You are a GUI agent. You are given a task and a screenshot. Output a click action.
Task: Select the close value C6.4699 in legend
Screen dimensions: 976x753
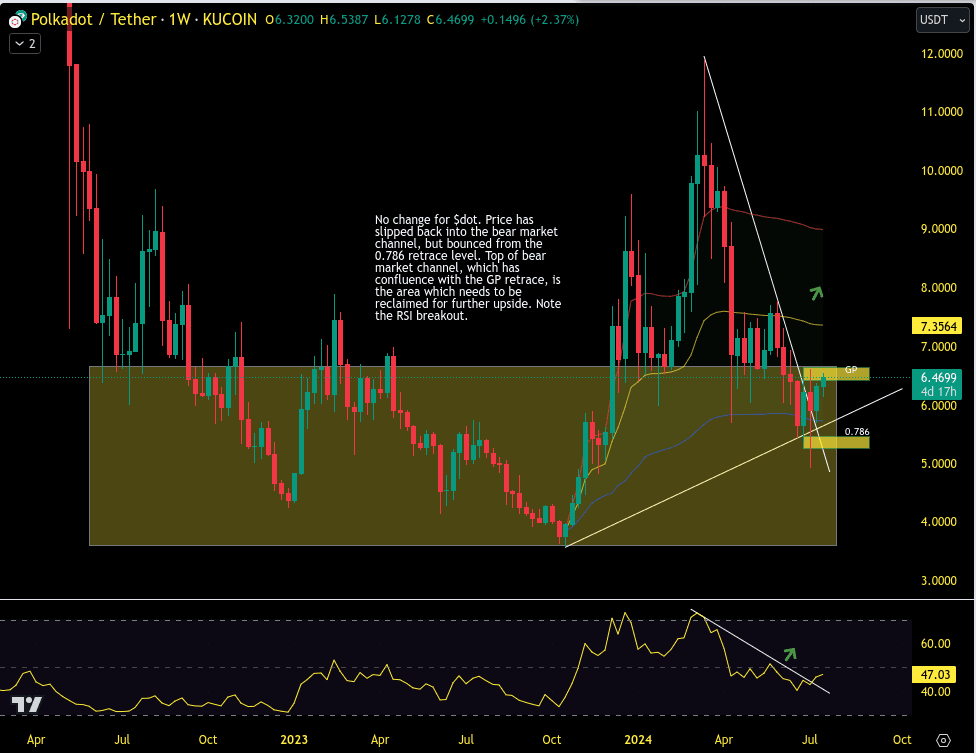point(450,20)
